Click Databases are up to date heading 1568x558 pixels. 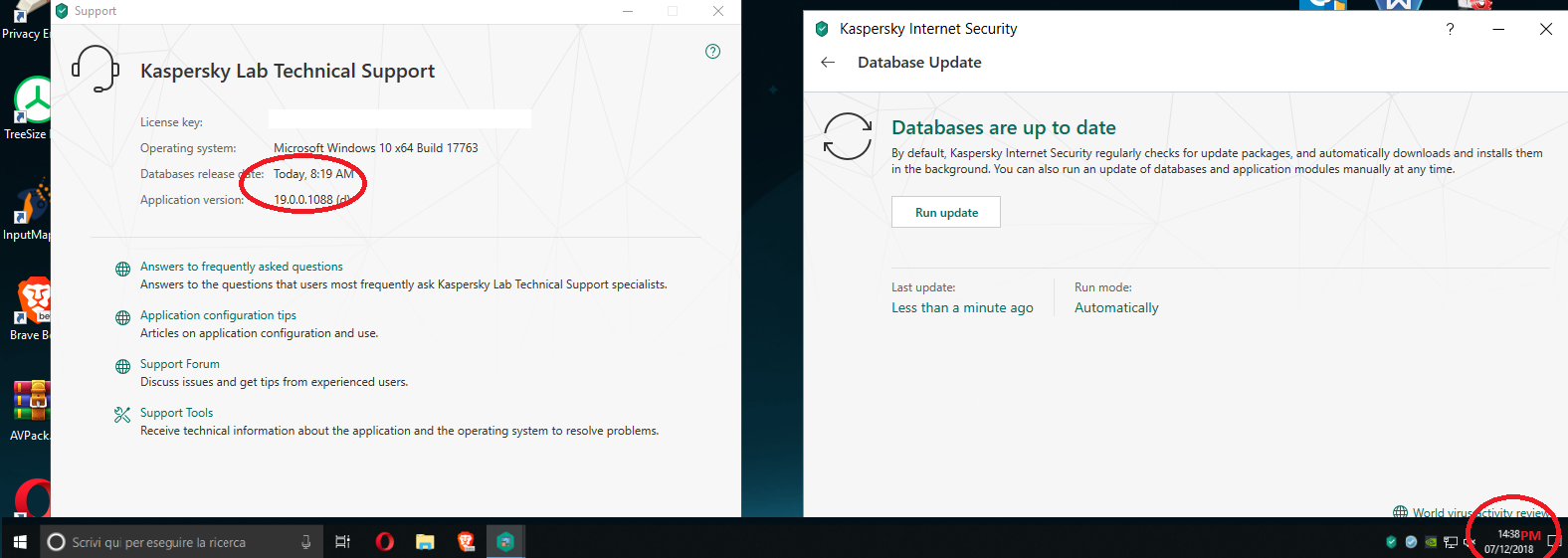coord(1004,127)
